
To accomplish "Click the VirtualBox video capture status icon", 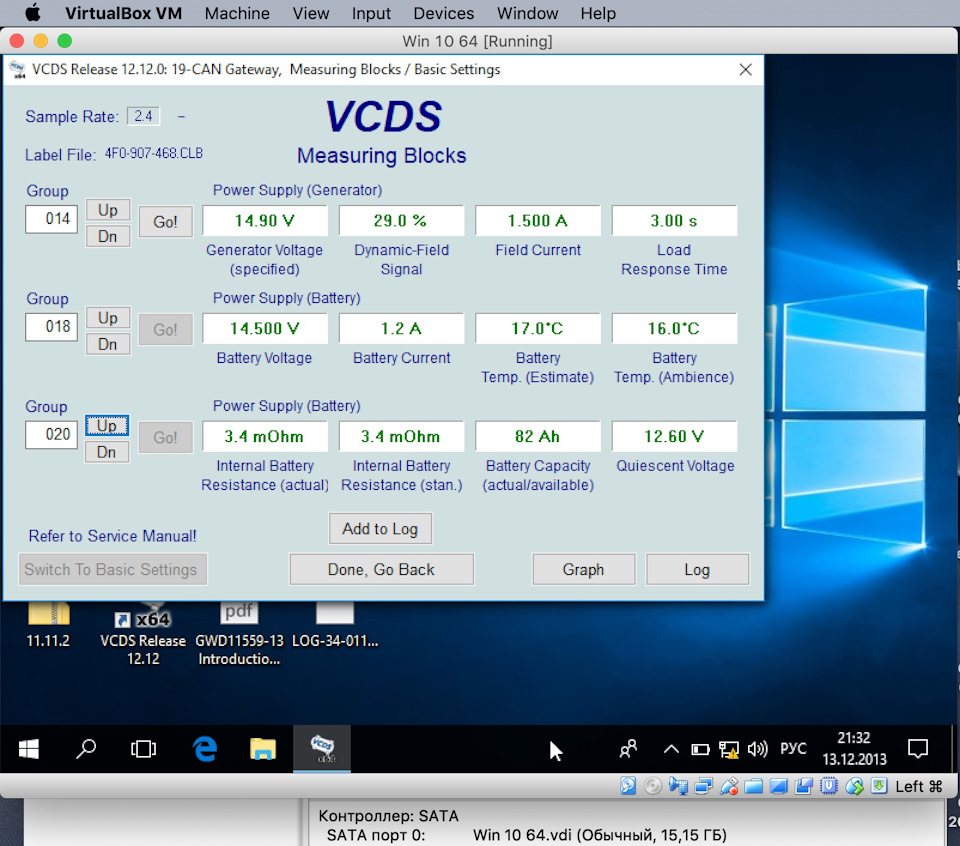I will pyautogui.click(x=804, y=785).
